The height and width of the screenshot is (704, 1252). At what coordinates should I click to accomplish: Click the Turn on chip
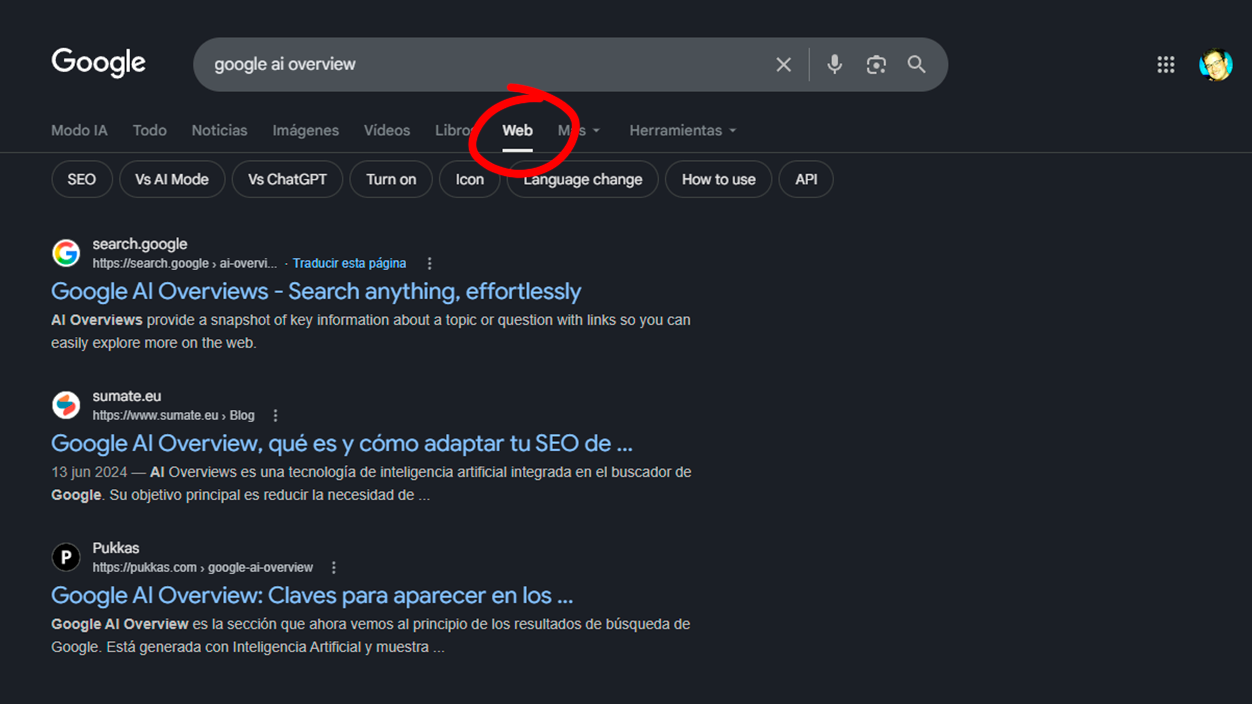point(391,180)
